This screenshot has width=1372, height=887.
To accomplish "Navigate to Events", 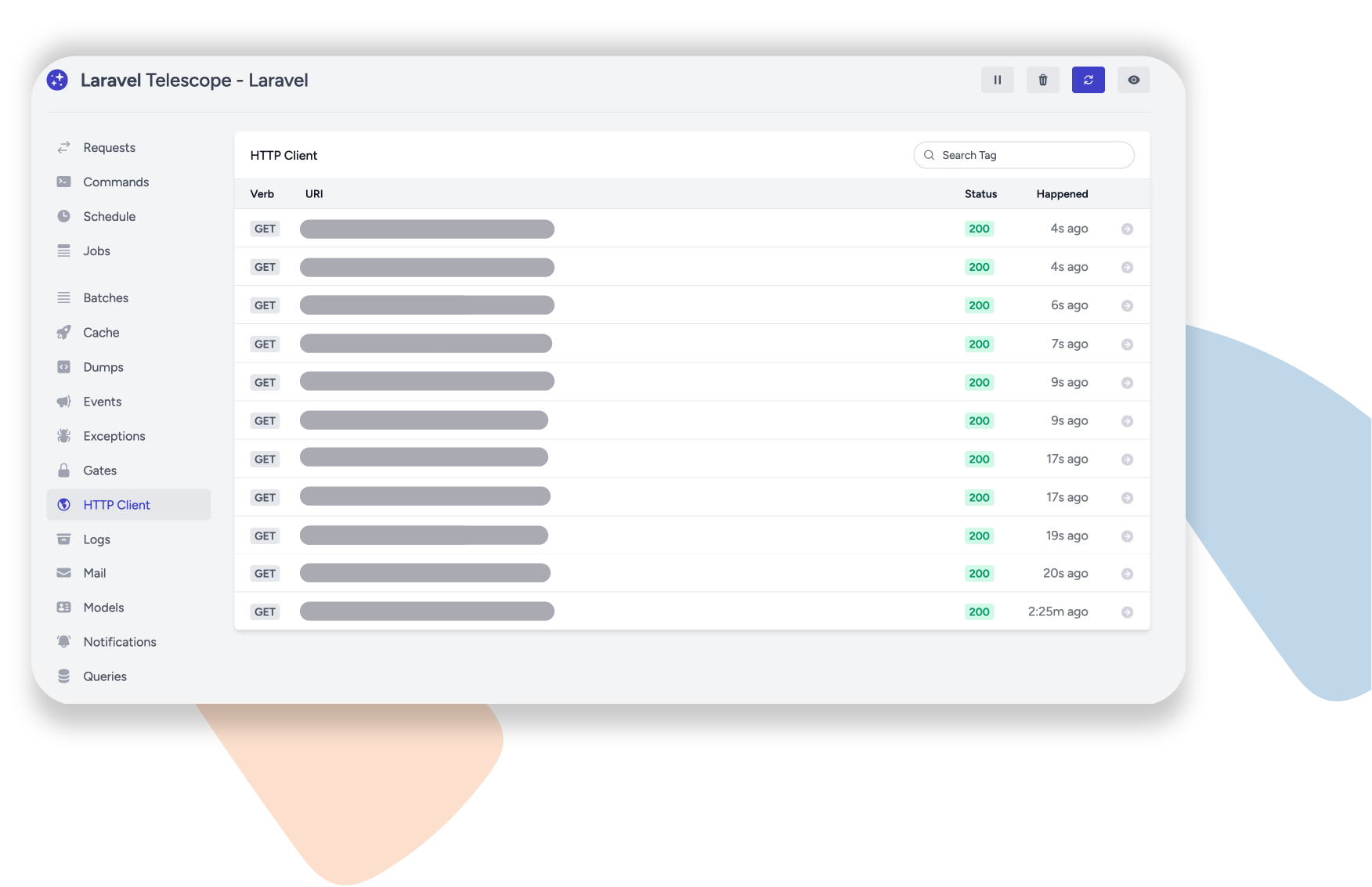I will (x=103, y=401).
